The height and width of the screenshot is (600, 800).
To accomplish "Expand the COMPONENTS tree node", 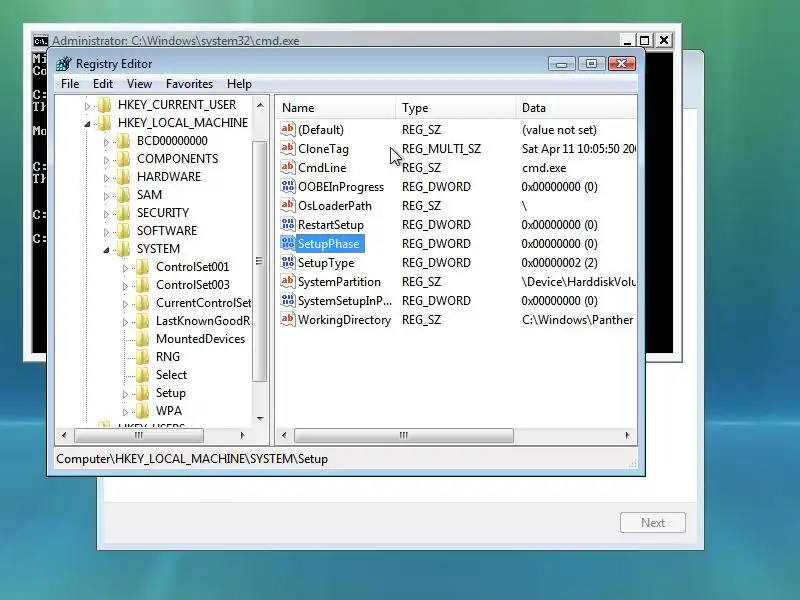I will pos(106,160).
